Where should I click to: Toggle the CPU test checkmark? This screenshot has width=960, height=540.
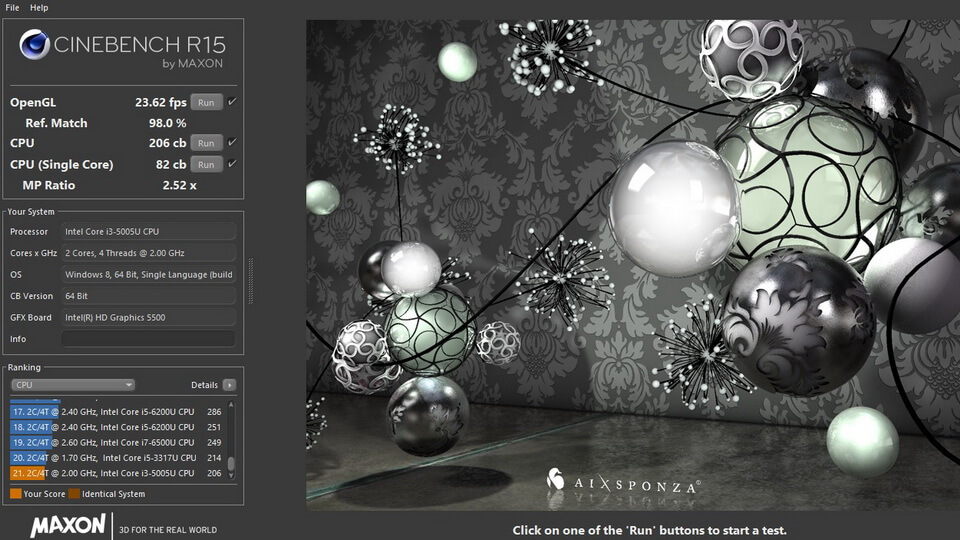click(x=232, y=142)
